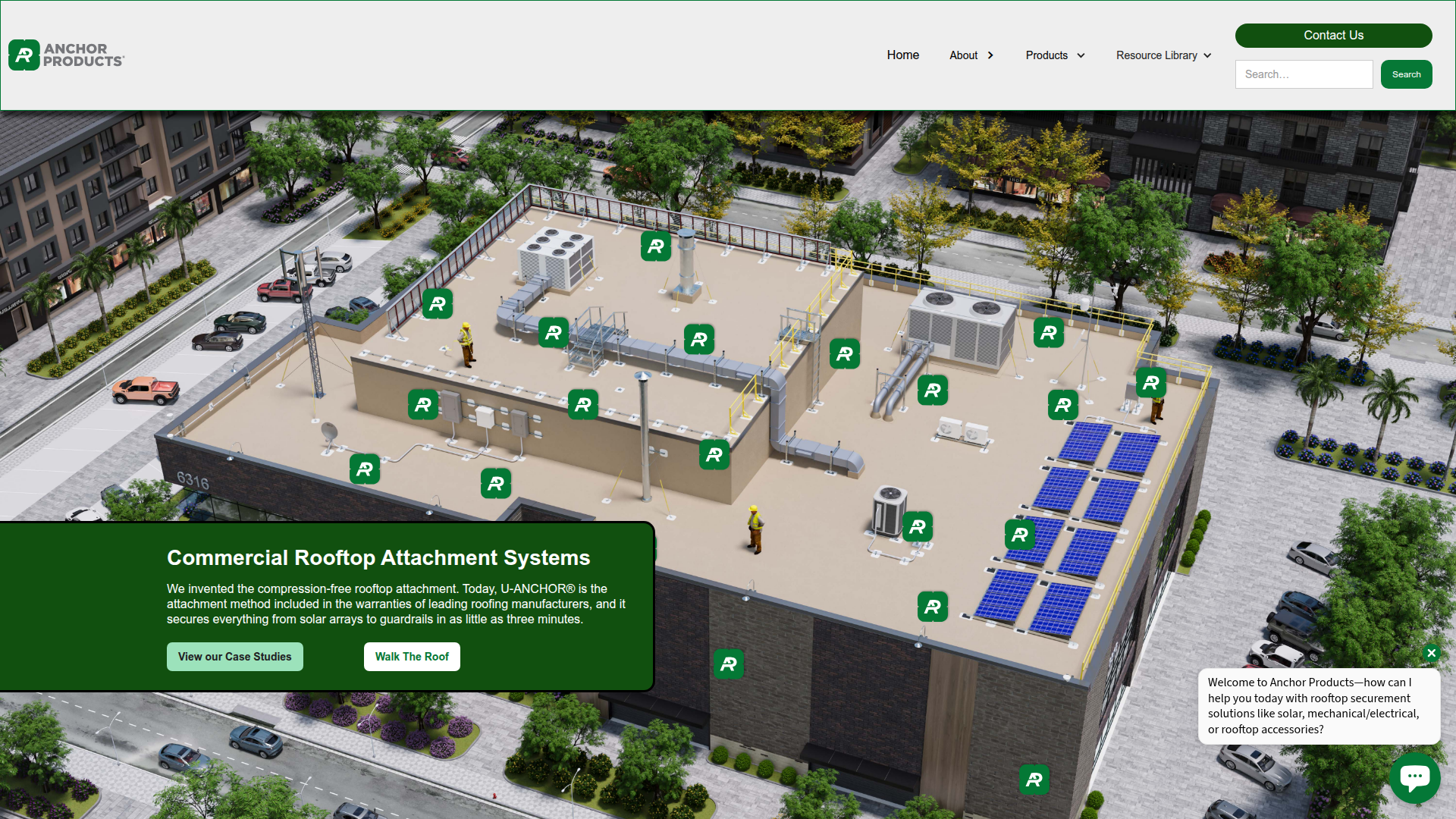This screenshot has width=1456, height=819.
Task: Open the Anchor Products logo home link
Action: click(67, 55)
